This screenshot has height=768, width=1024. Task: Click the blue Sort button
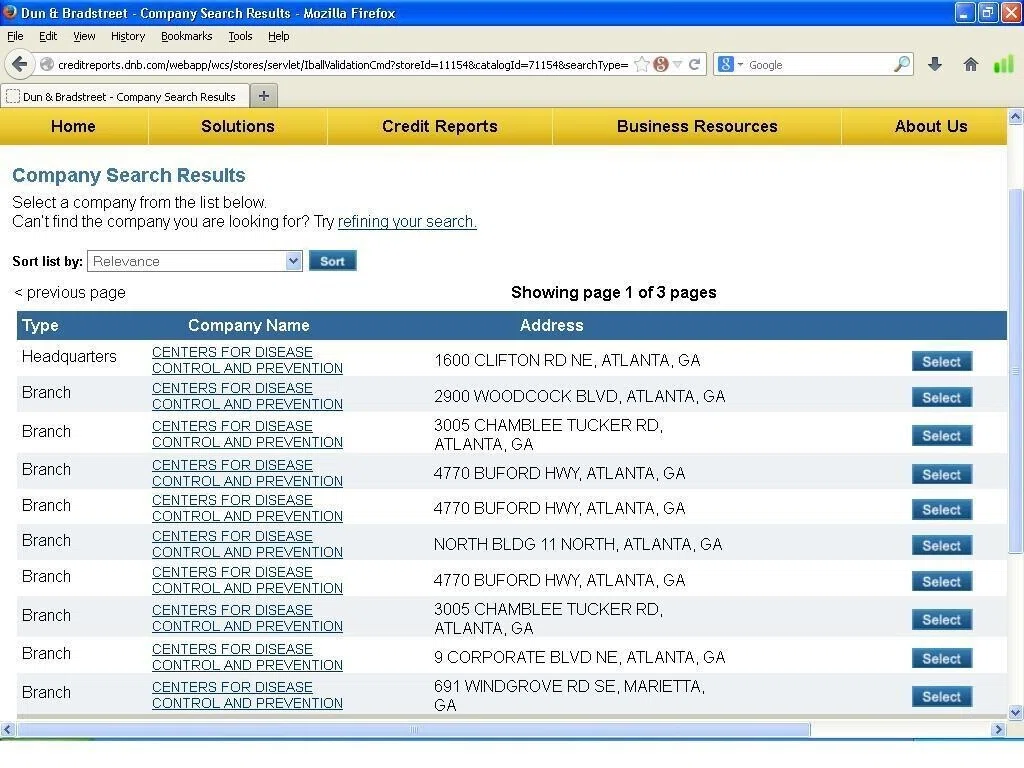pos(332,261)
